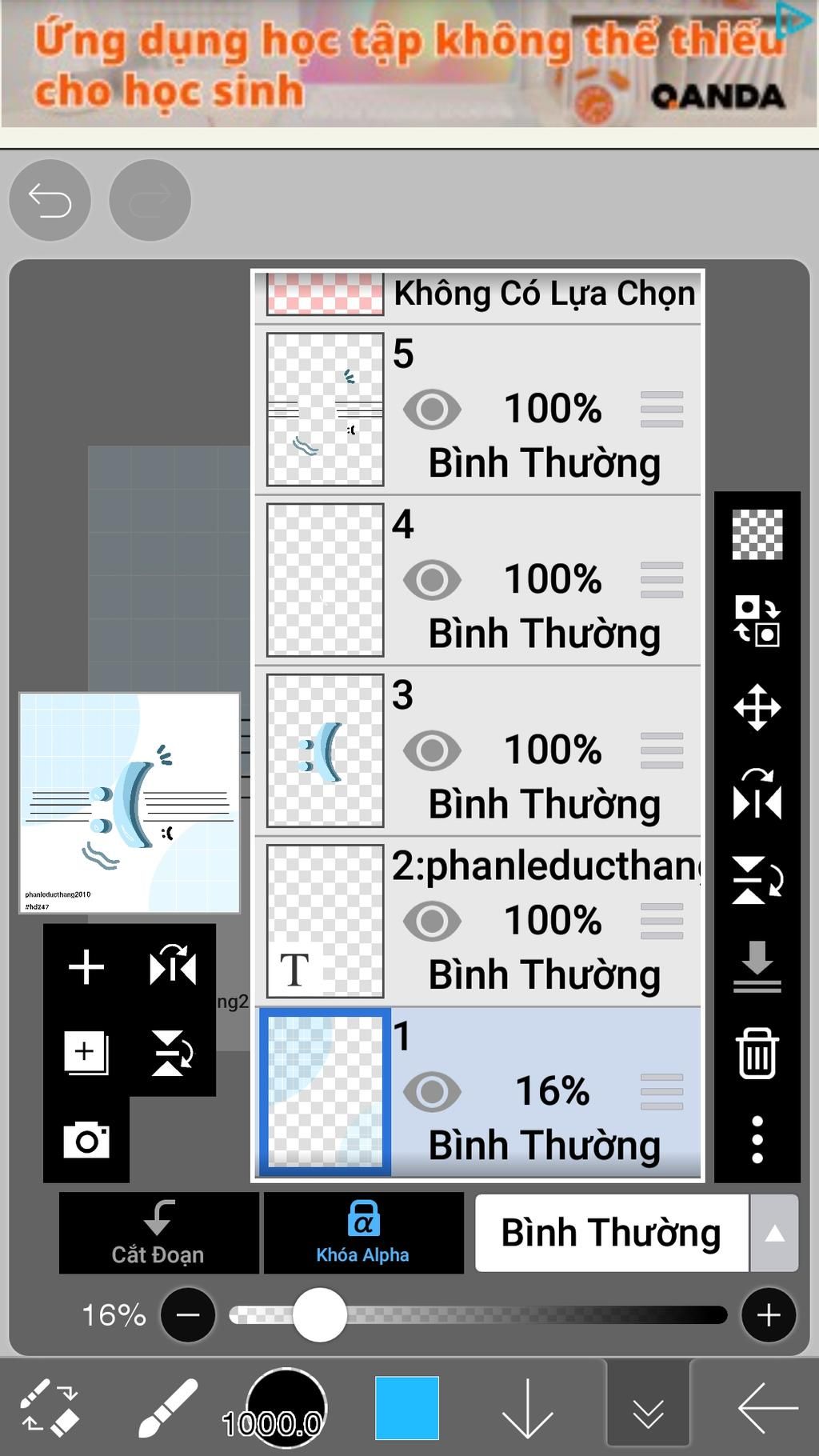
Task: Tap the checkerboard clear-layer icon
Action: pyautogui.click(x=757, y=534)
